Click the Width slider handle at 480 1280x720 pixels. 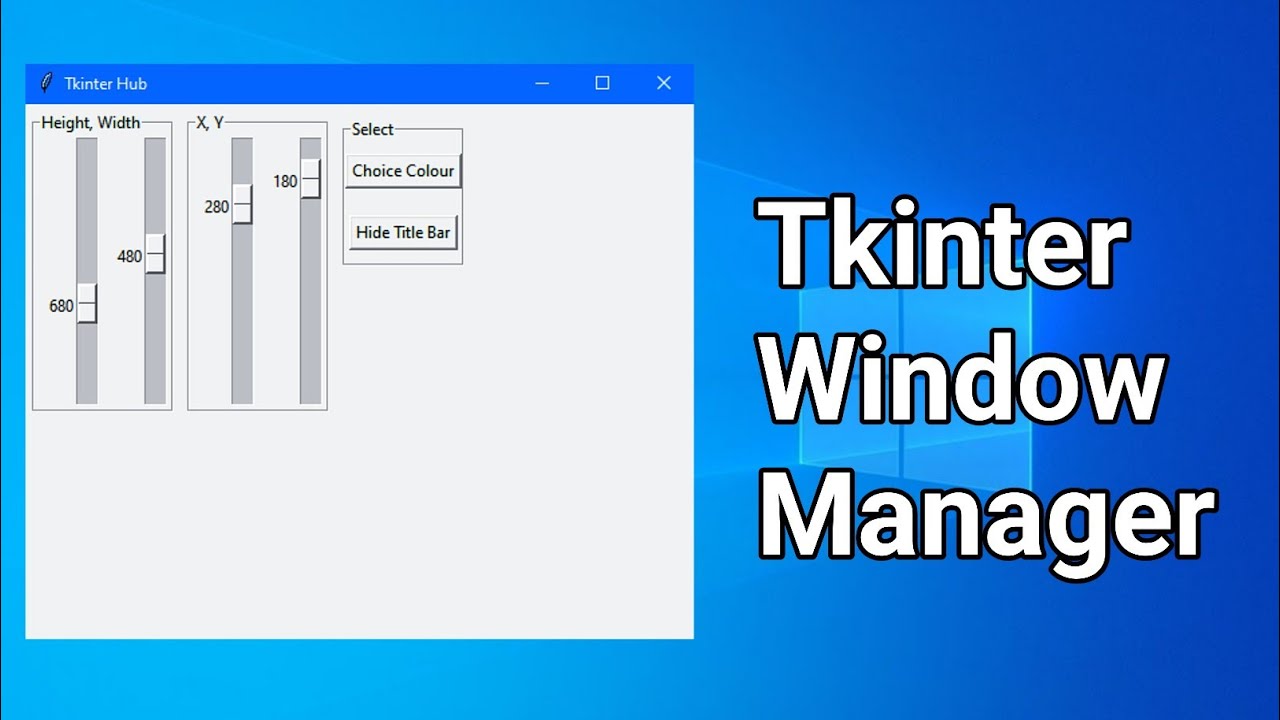coord(155,254)
